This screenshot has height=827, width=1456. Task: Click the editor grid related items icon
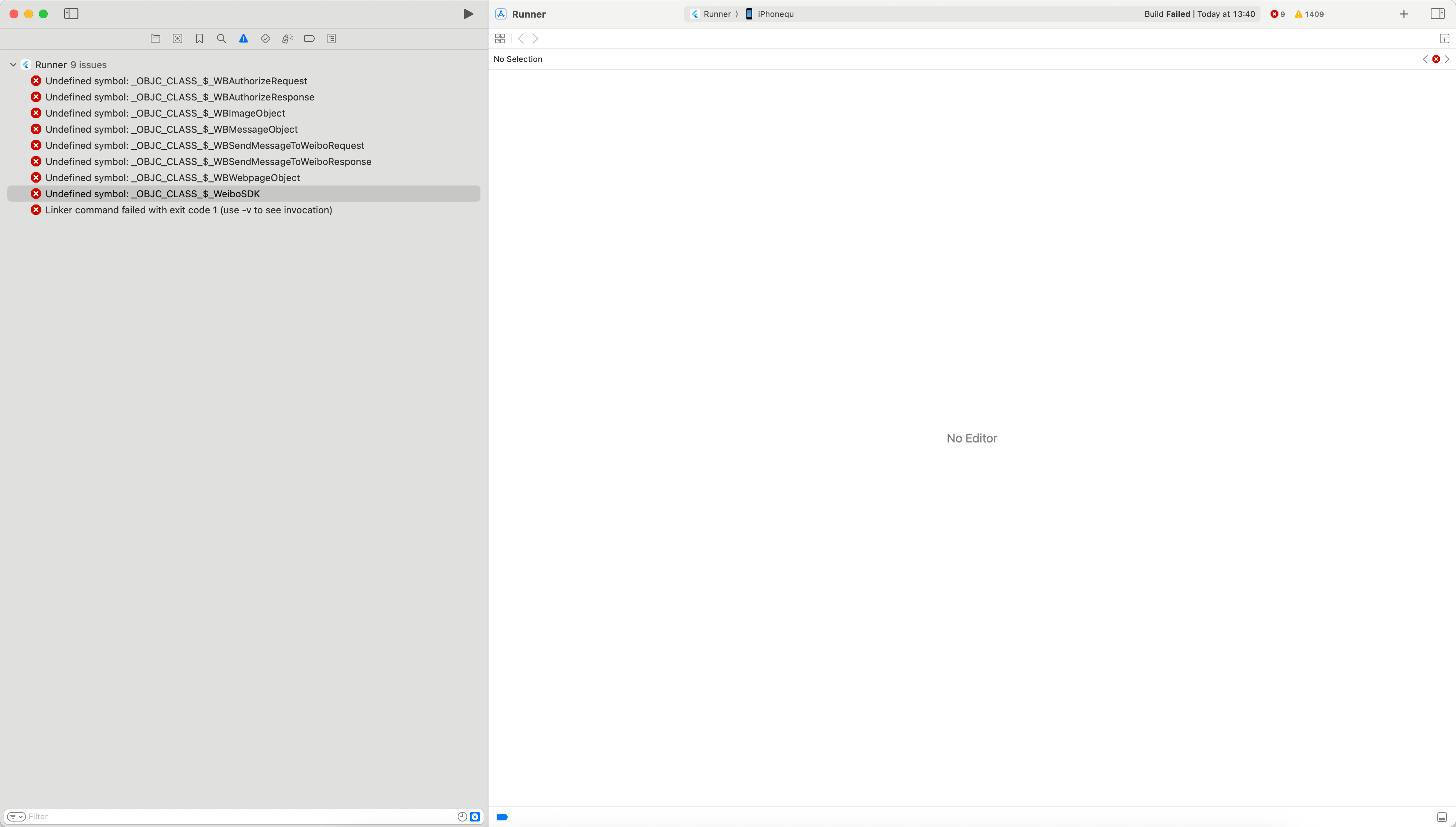tap(500, 38)
